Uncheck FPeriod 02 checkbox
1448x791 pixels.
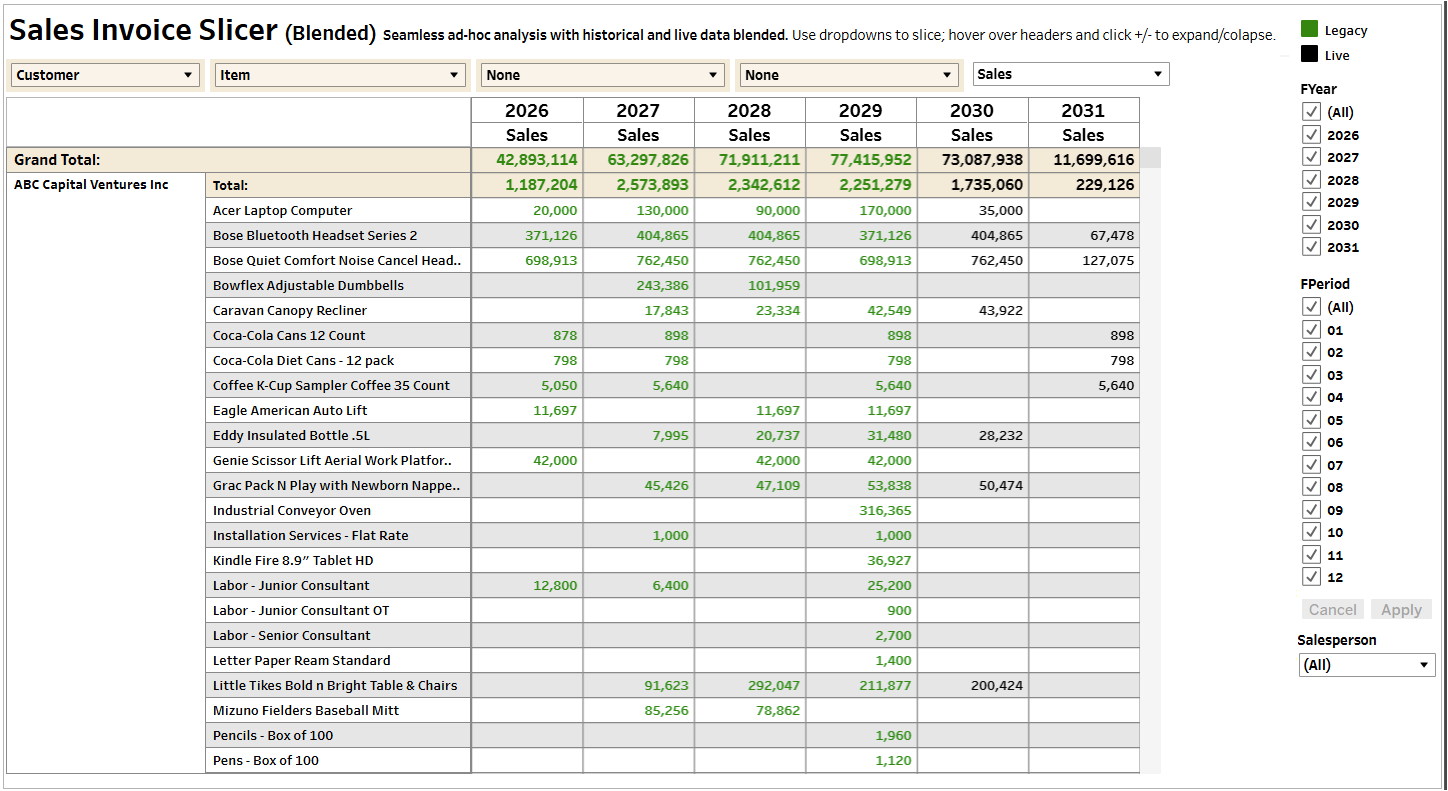coord(1312,352)
